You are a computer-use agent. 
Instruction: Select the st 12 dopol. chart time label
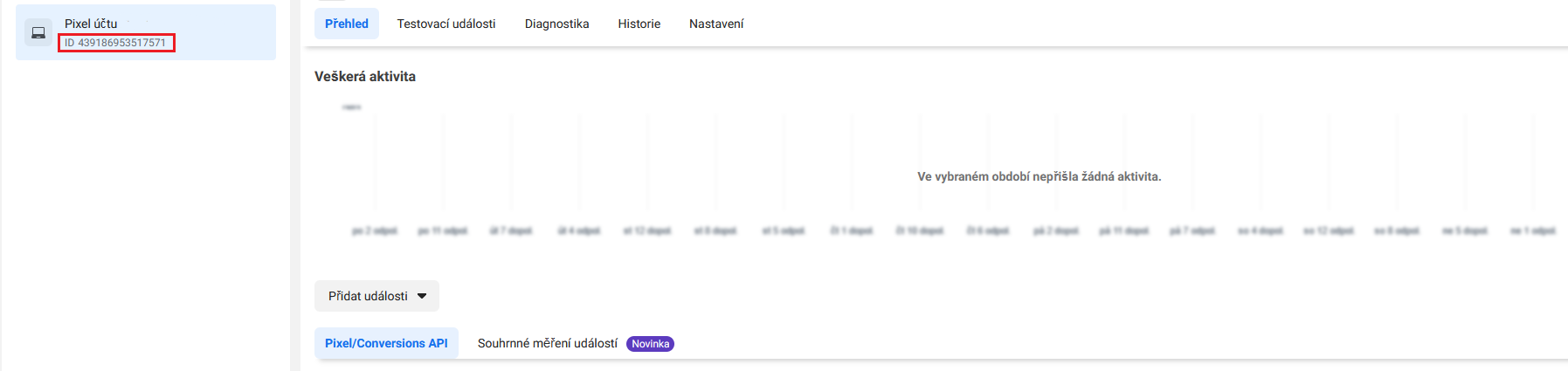[646, 231]
